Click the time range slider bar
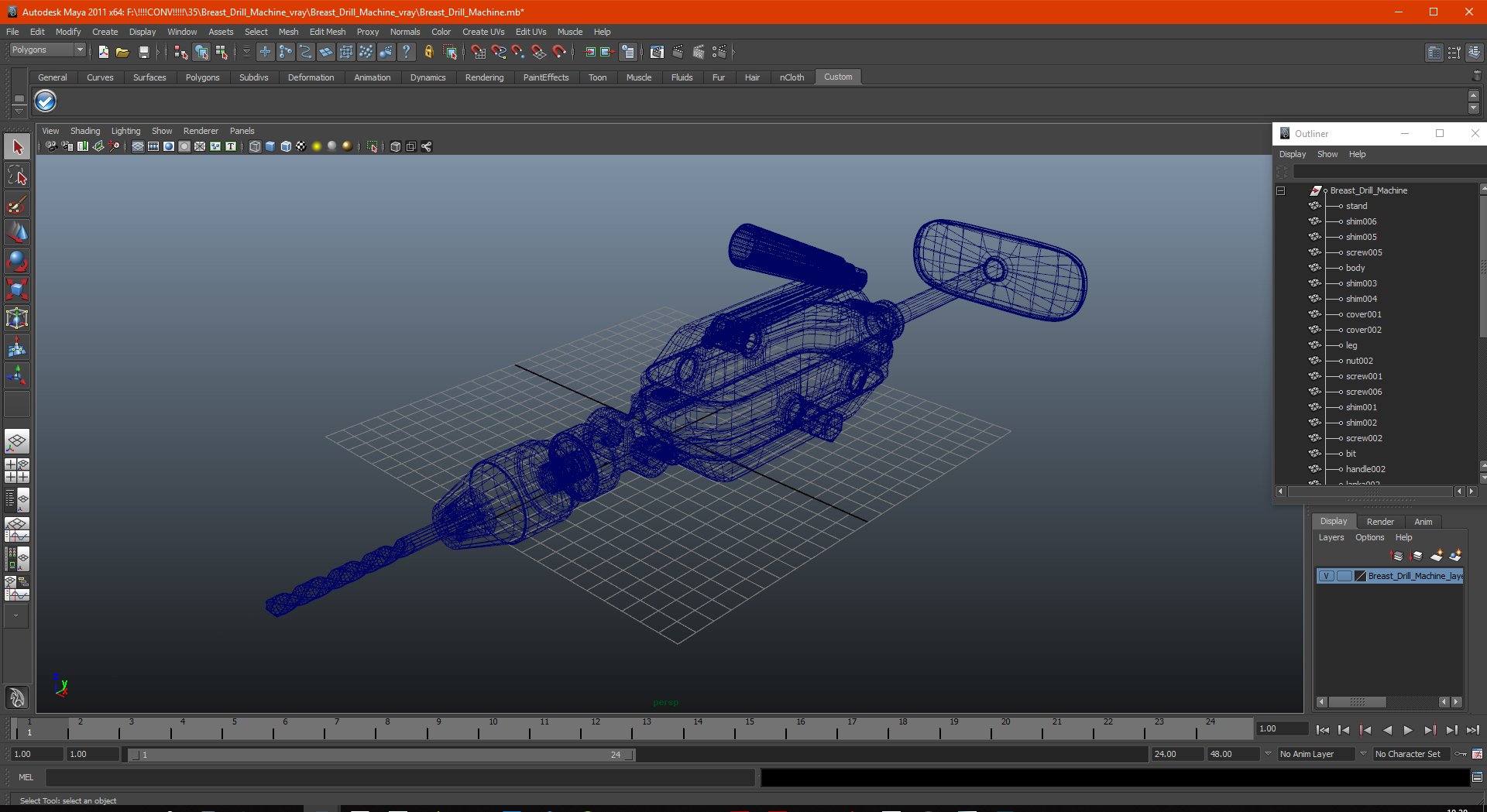 (x=381, y=755)
